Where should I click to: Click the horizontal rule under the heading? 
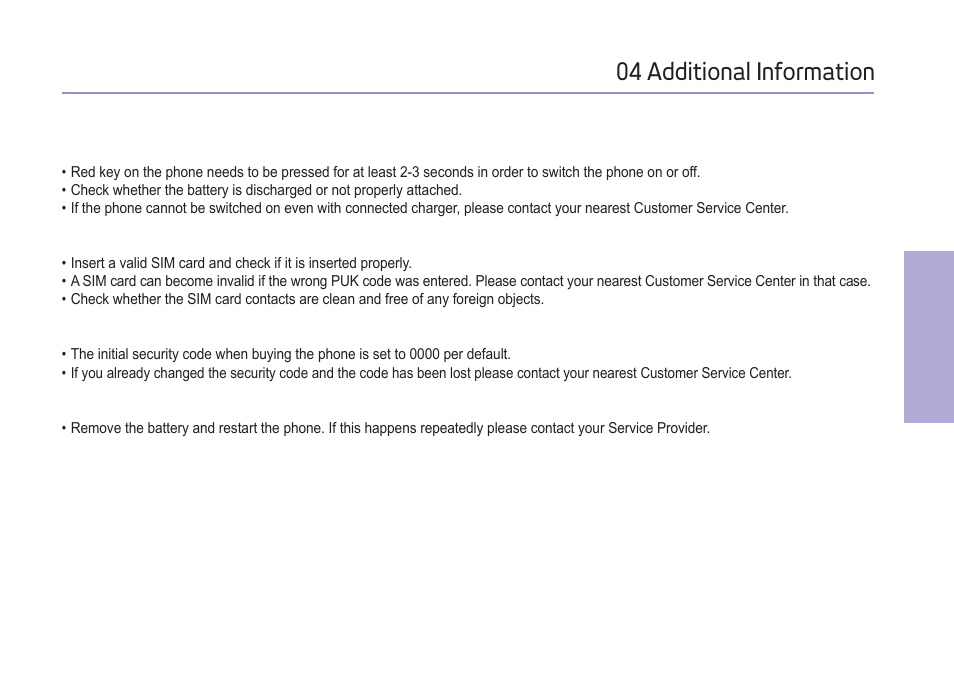click(467, 93)
